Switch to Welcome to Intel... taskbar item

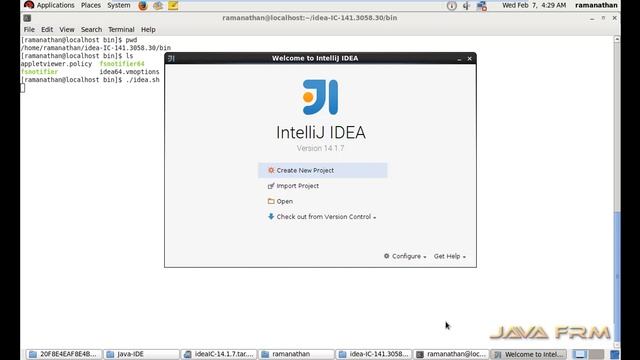tap(529, 354)
